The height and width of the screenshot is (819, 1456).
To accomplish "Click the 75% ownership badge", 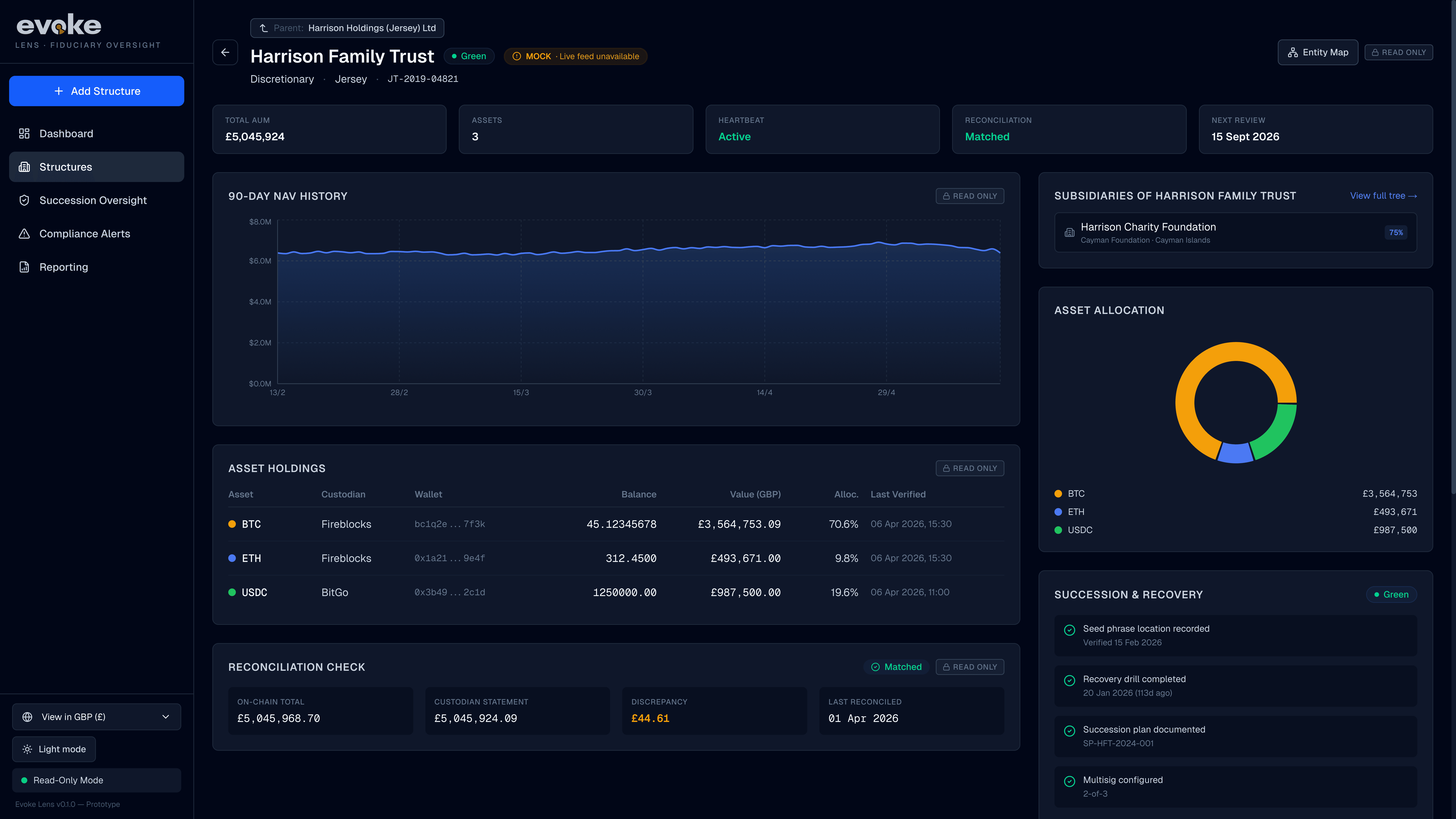I will pyautogui.click(x=1396, y=232).
